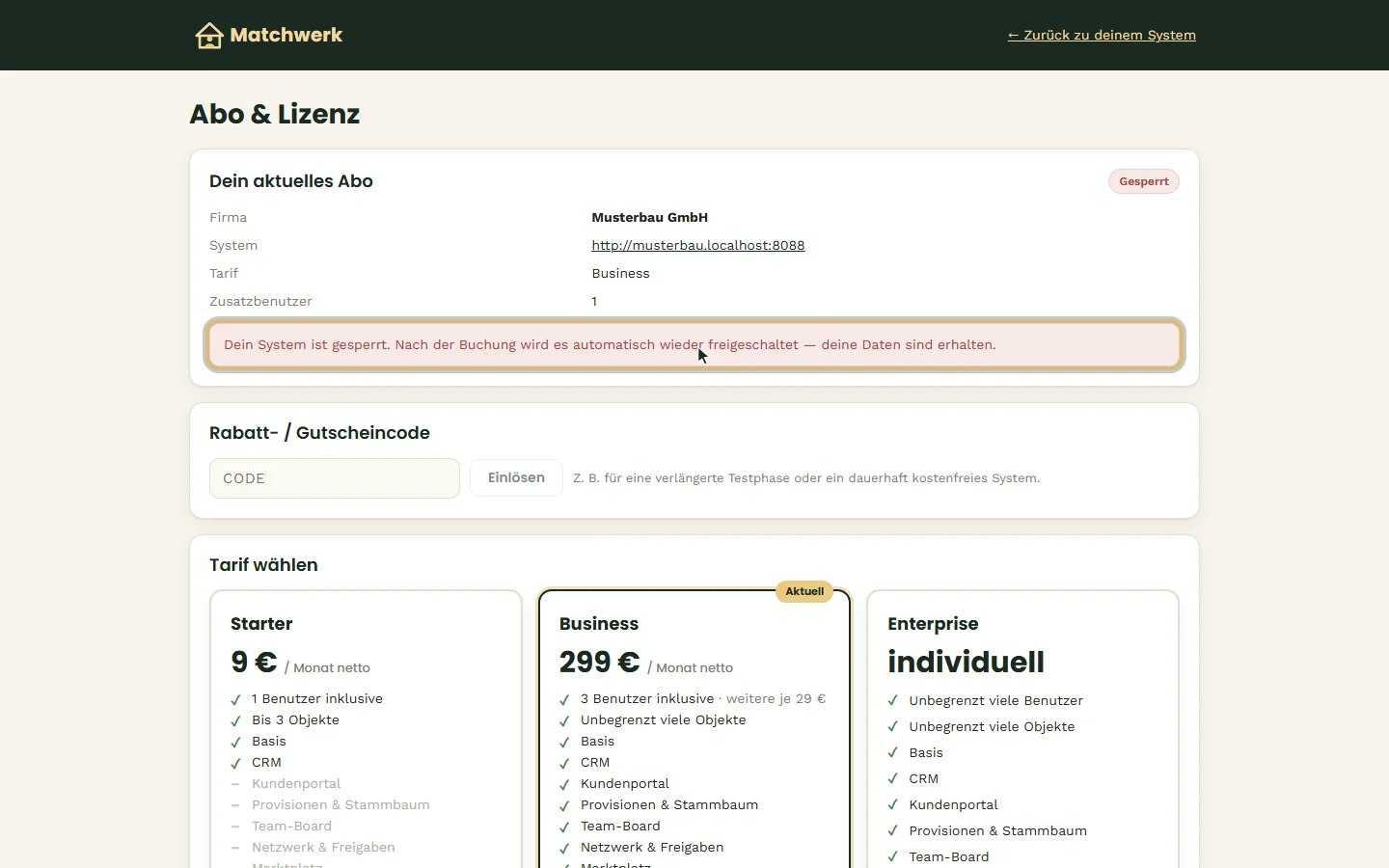
Task: Select the Business plan card title
Action: pos(599,624)
